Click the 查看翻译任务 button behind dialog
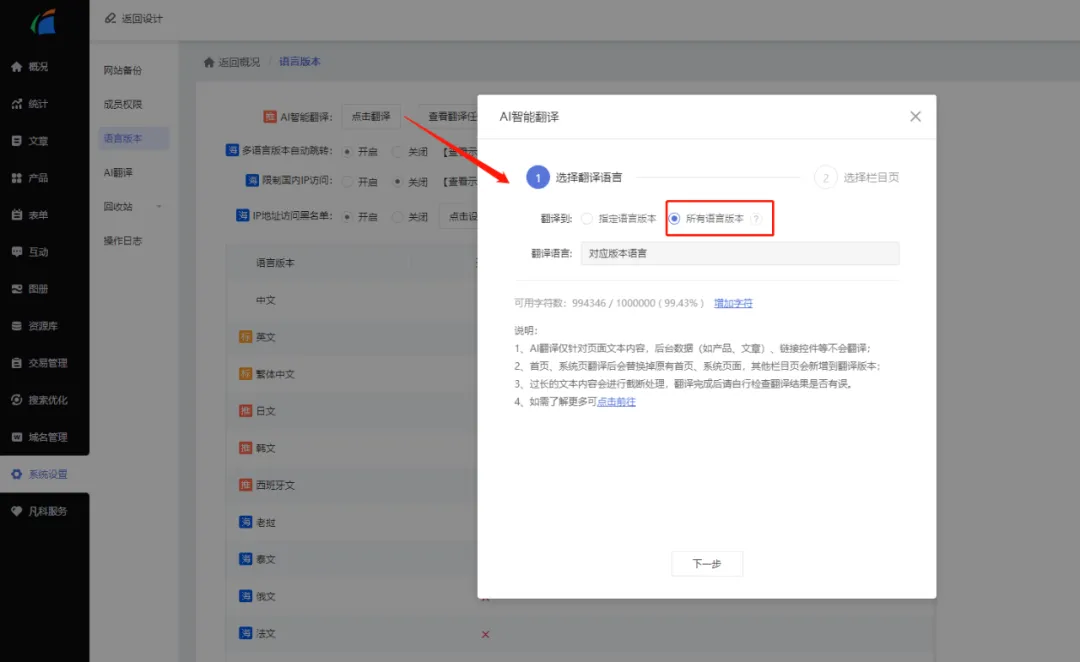Viewport: 1080px width, 662px height. 448,116
